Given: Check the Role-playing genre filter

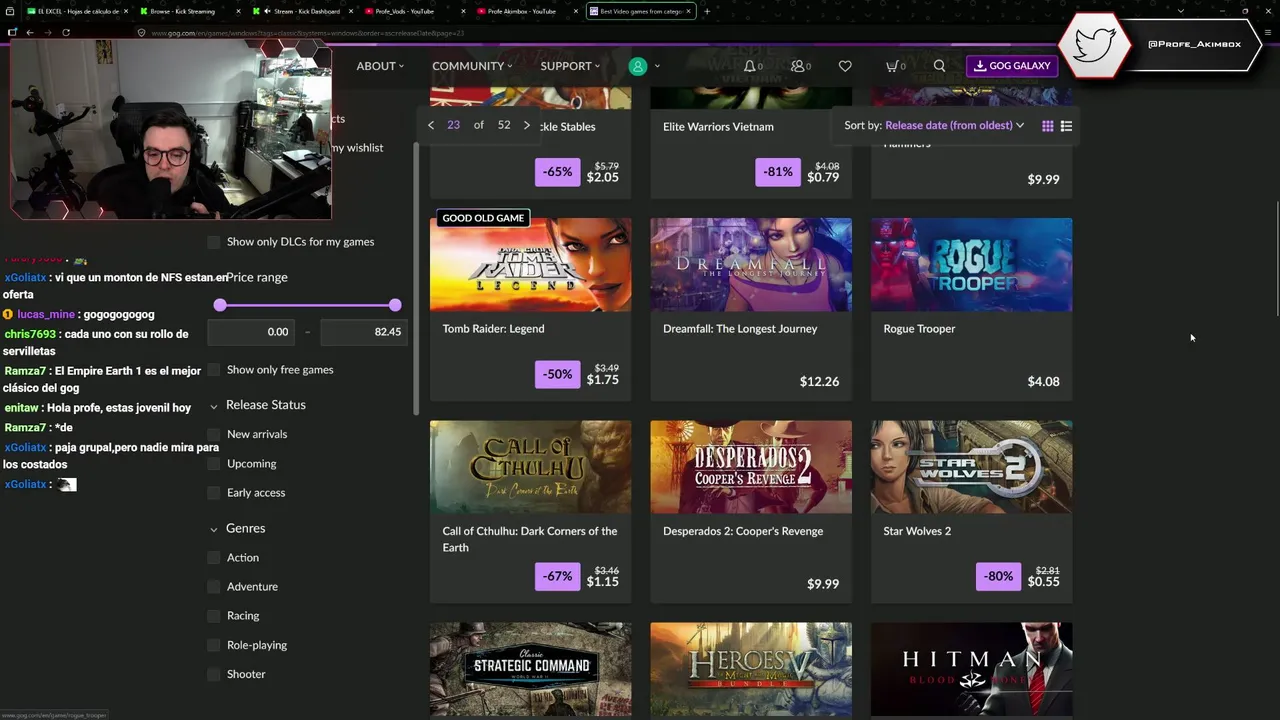Looking at the screenshot, I should [x=214, y=645].
